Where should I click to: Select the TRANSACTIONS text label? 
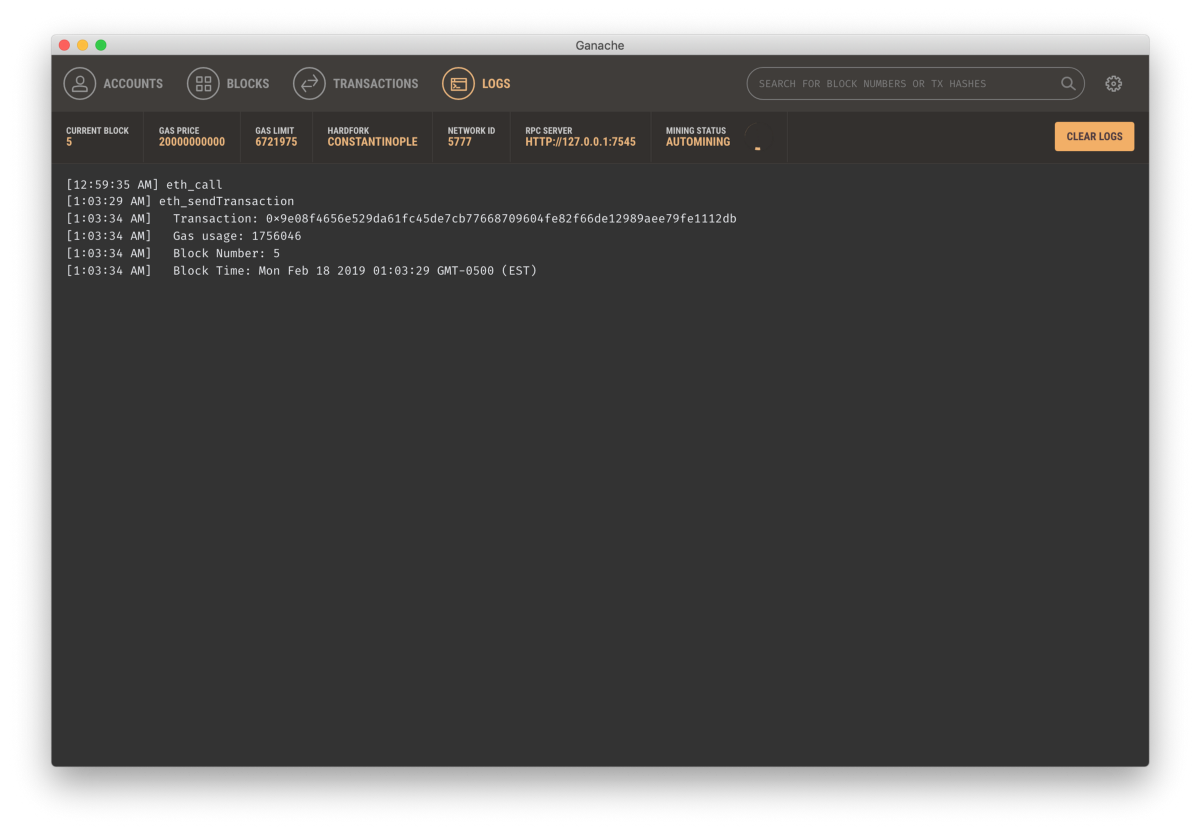click(x=375, y=84)
